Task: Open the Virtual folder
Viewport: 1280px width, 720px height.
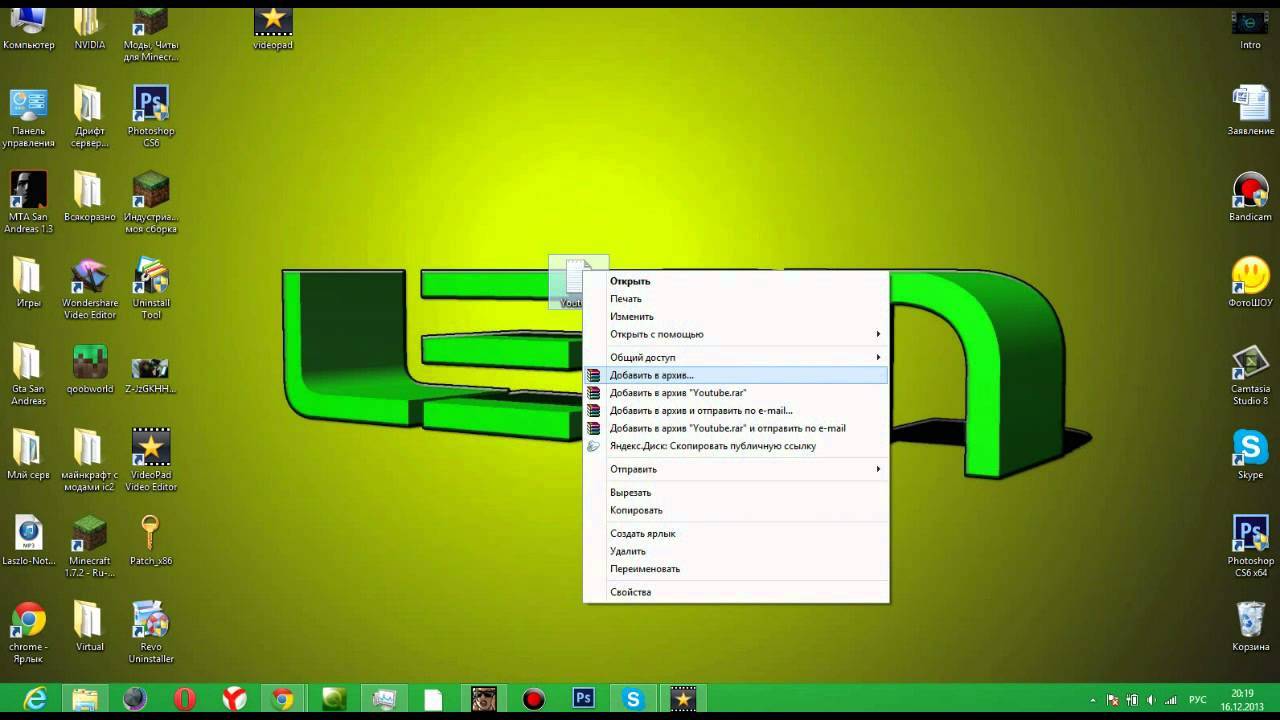Action: 89,628
